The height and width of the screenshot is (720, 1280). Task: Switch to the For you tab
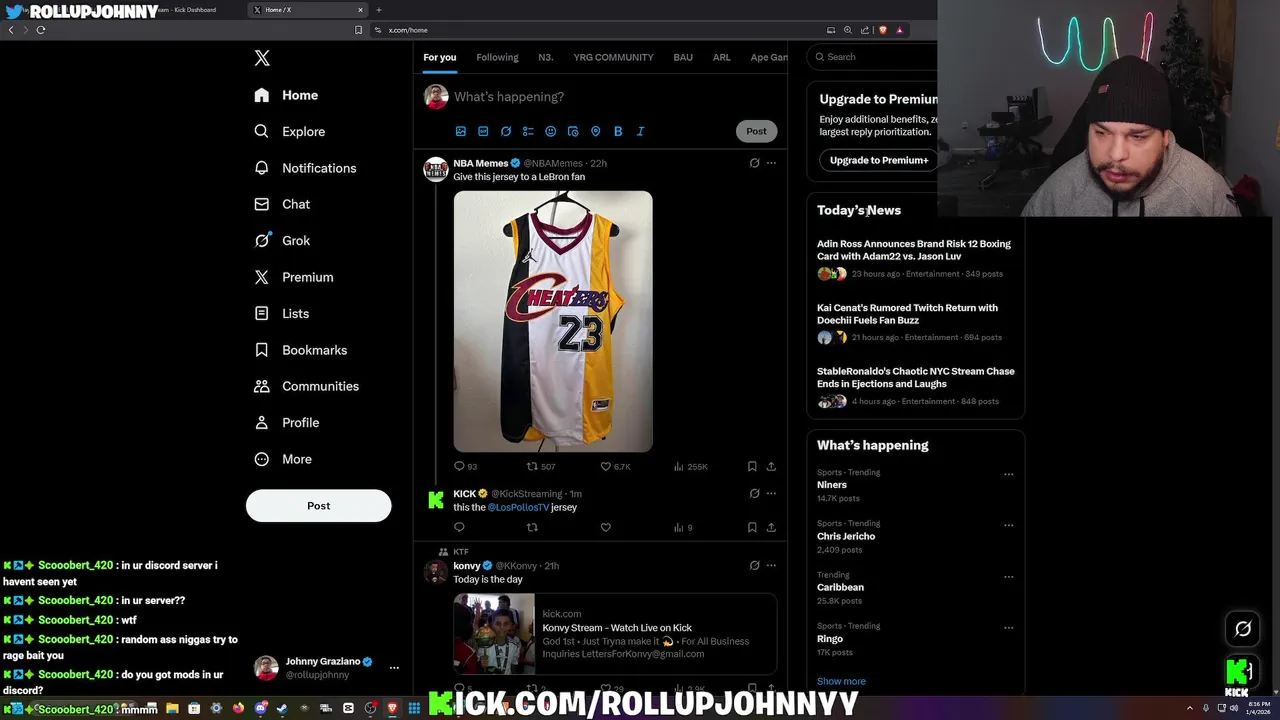(439, 57)
